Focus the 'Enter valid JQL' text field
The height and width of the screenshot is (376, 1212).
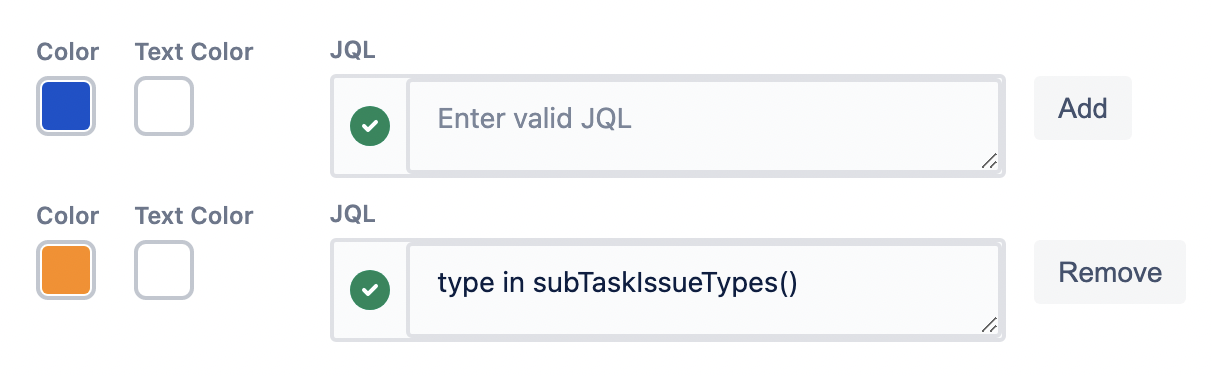[x=705, y=126]
